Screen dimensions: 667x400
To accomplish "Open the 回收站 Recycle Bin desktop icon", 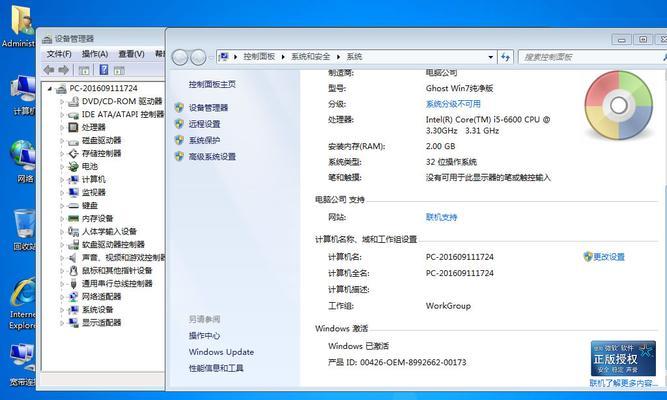I will 24,229.
